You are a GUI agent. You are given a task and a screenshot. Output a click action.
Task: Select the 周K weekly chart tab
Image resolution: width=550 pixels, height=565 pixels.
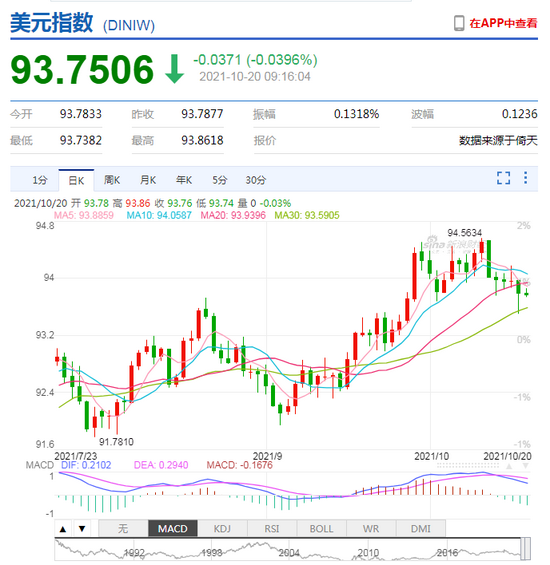112,180
